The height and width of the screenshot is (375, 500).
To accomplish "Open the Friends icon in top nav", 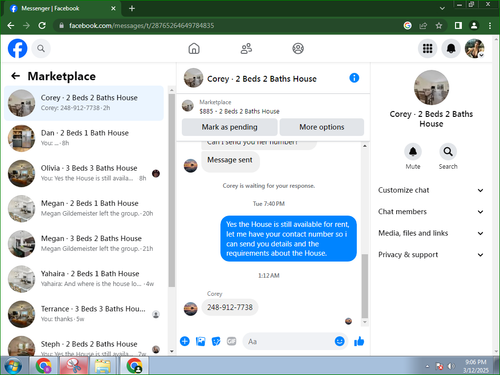I will pos(246,49).
